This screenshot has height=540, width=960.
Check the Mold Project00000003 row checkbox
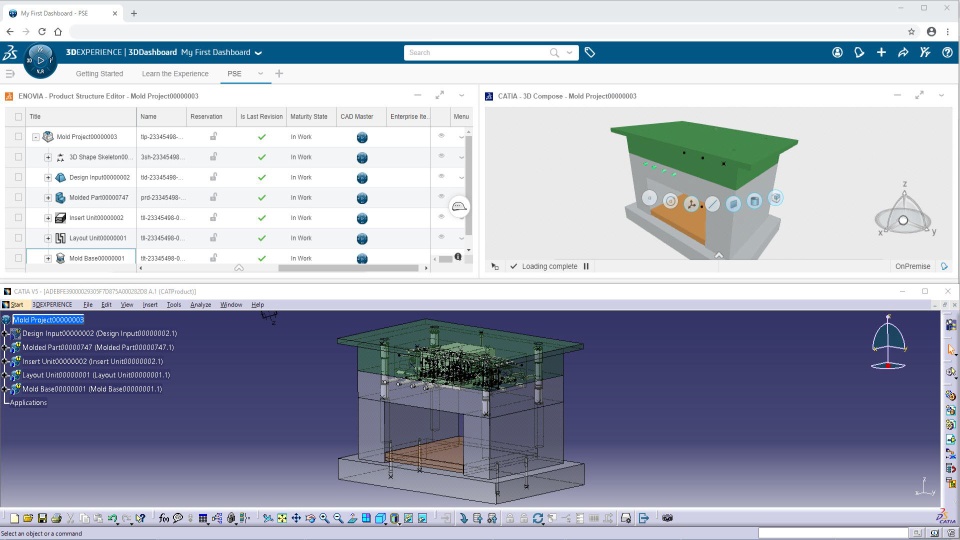(18, 137)
